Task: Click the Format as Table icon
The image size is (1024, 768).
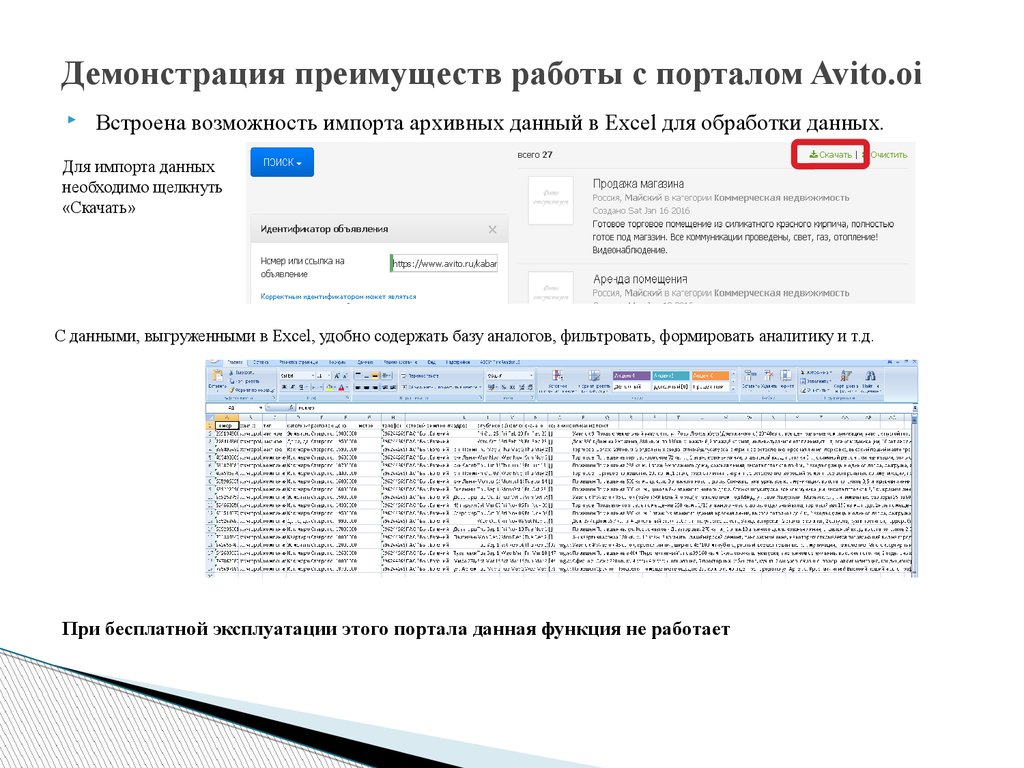Action: tap(594, 376)
